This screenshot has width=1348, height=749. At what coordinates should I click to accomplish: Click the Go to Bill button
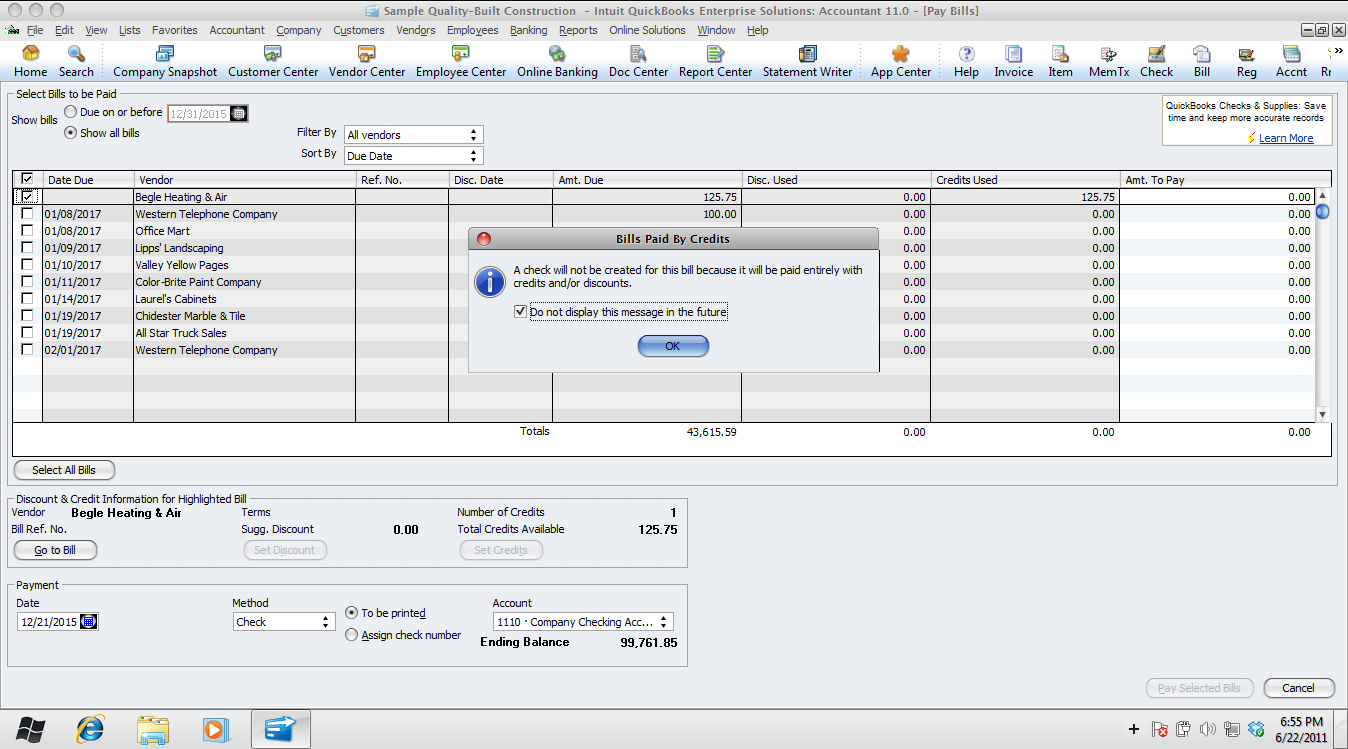(55, 550)
